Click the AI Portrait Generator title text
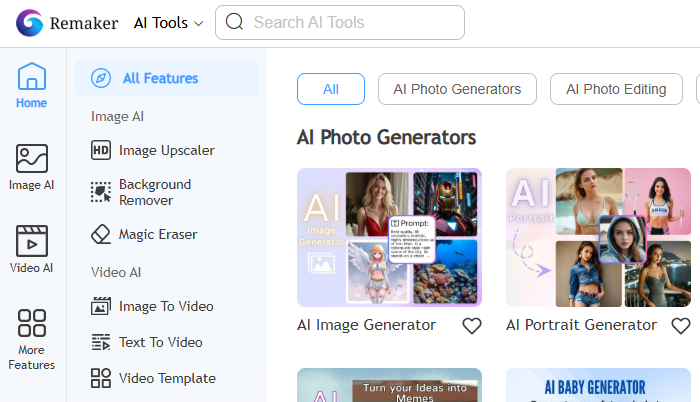Viewport: 700px width, 402px height. pyautogui.click(x=581, y=325)
